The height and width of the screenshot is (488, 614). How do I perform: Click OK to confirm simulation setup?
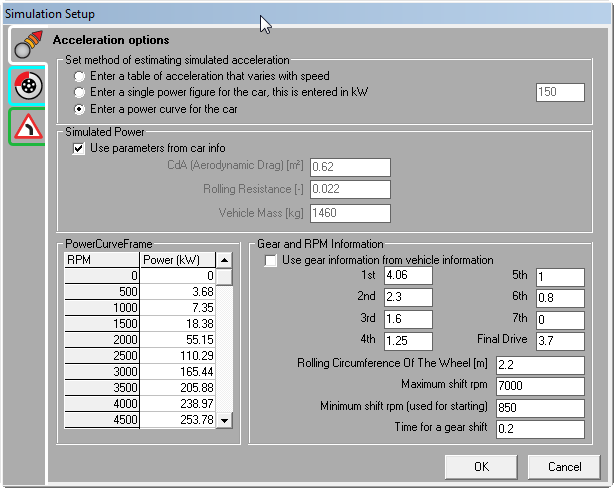(x=481, y=466)
